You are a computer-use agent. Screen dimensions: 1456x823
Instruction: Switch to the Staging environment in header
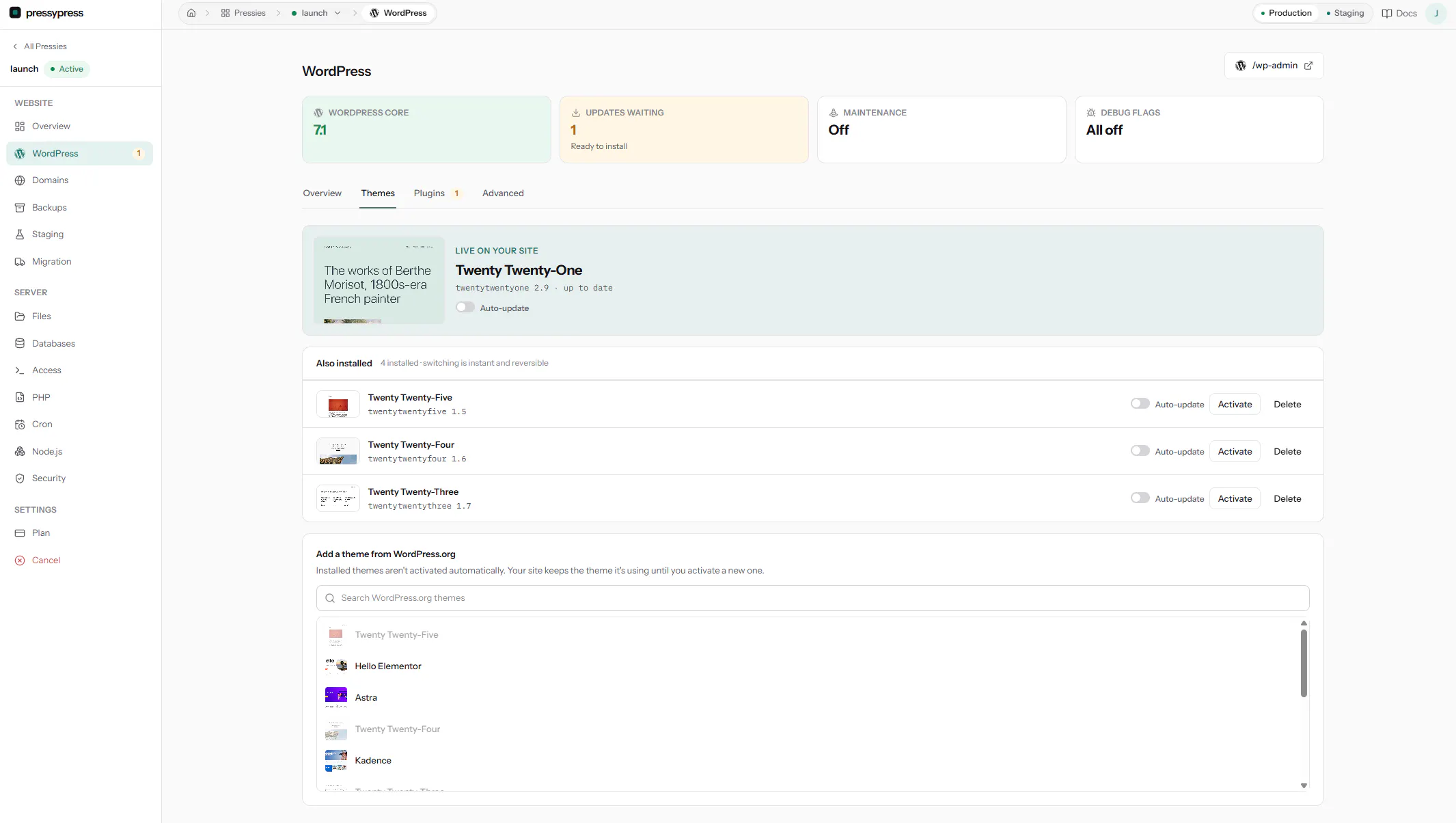[1345, 13]
